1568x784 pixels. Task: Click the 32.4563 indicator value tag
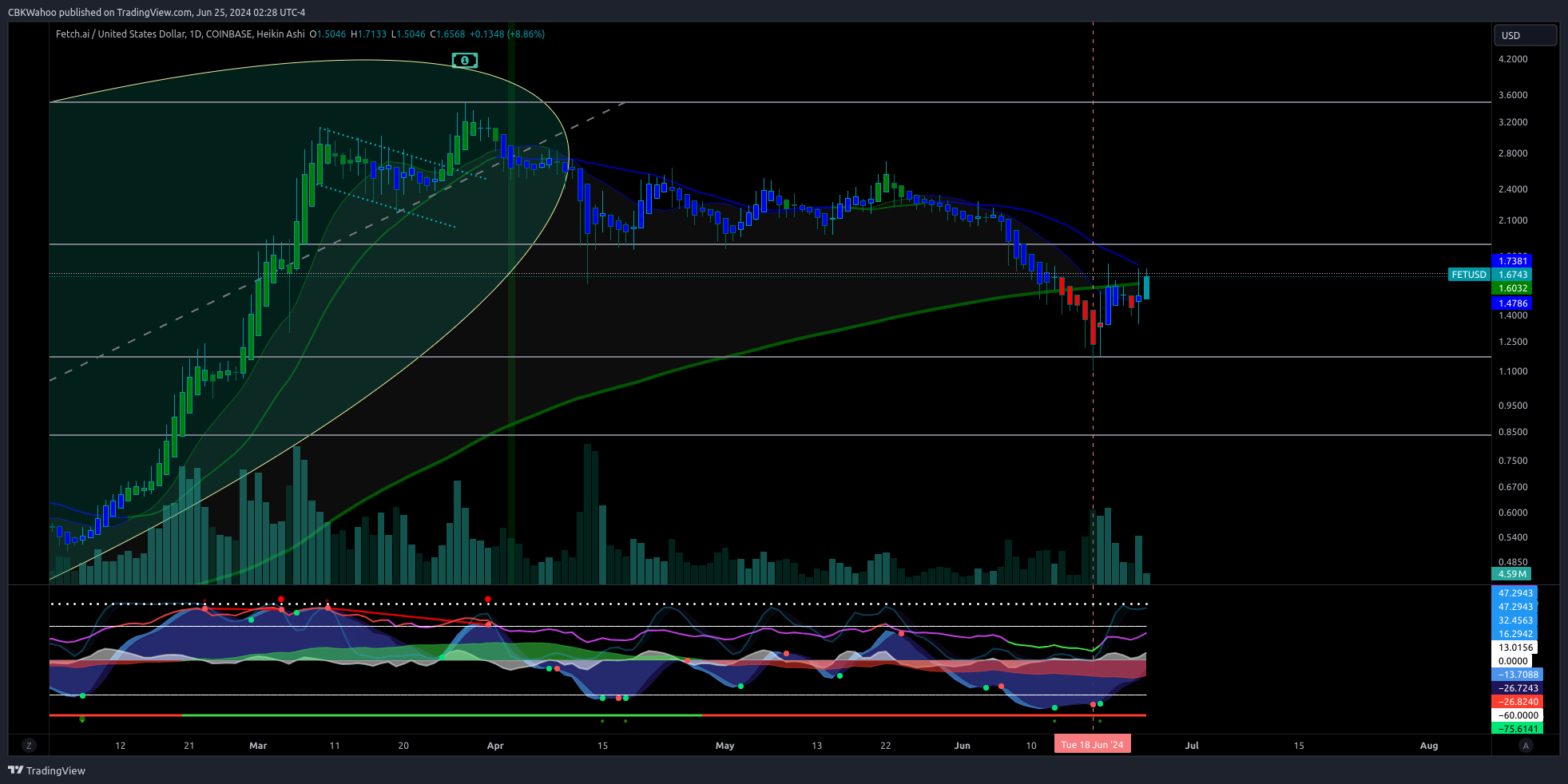(x=1514, y=620)
